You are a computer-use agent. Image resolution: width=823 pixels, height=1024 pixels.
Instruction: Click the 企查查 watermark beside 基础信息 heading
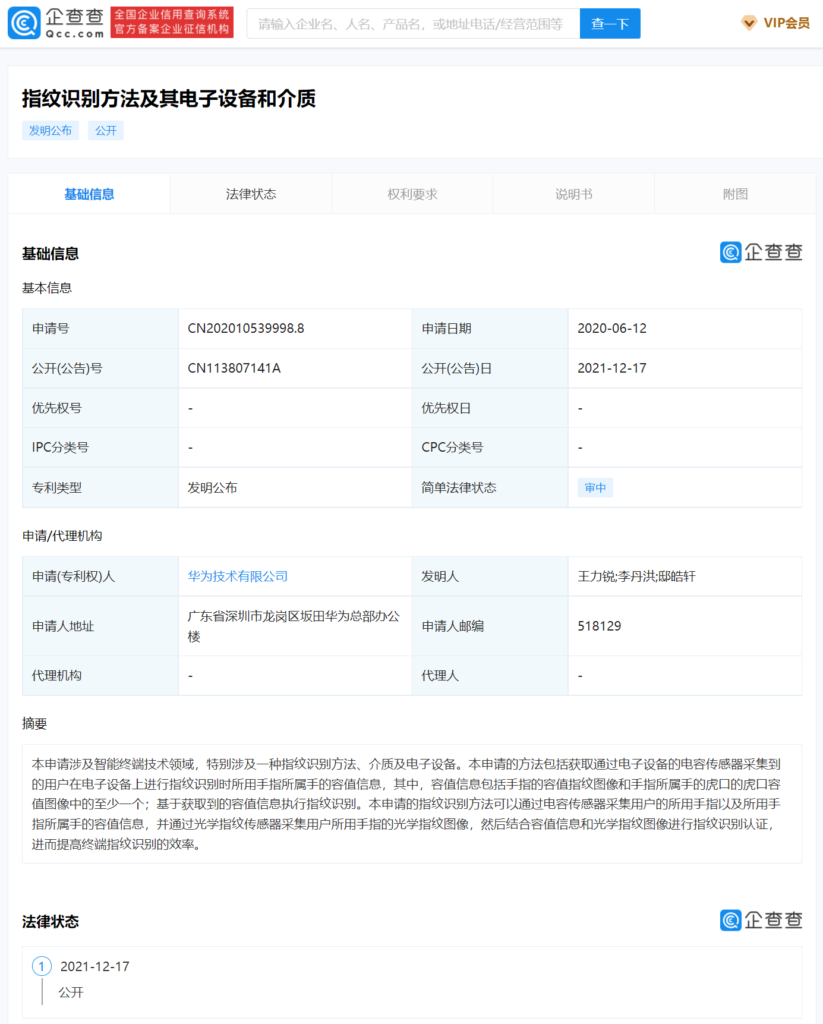(x=763, y=253)
